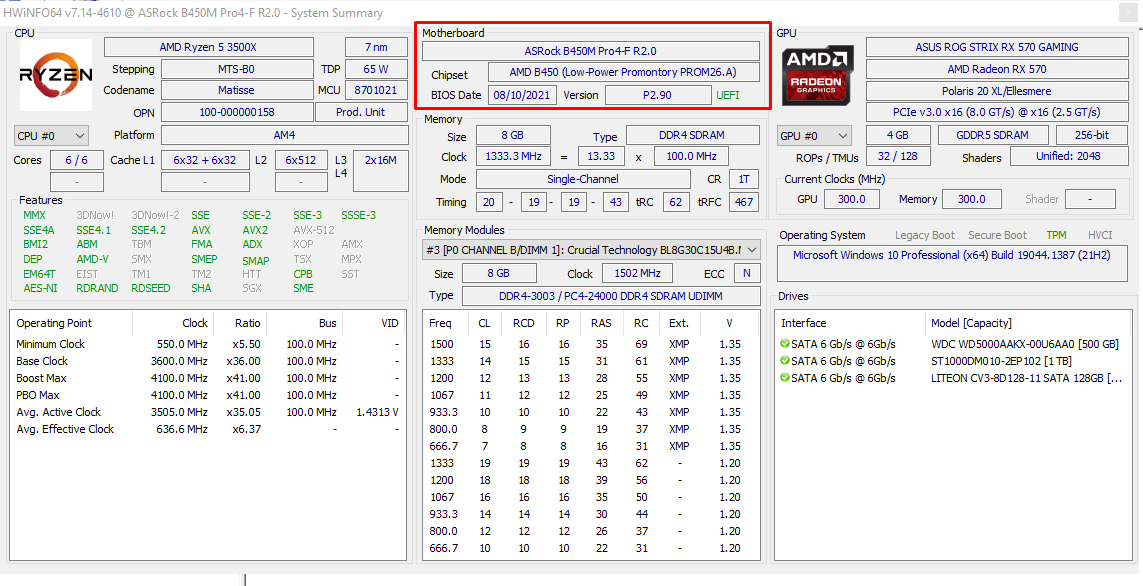
Task: Select the WDC WD5000AAKX-00U6AA0 [500 GB] drive
Action: [x=1025, y=344]
